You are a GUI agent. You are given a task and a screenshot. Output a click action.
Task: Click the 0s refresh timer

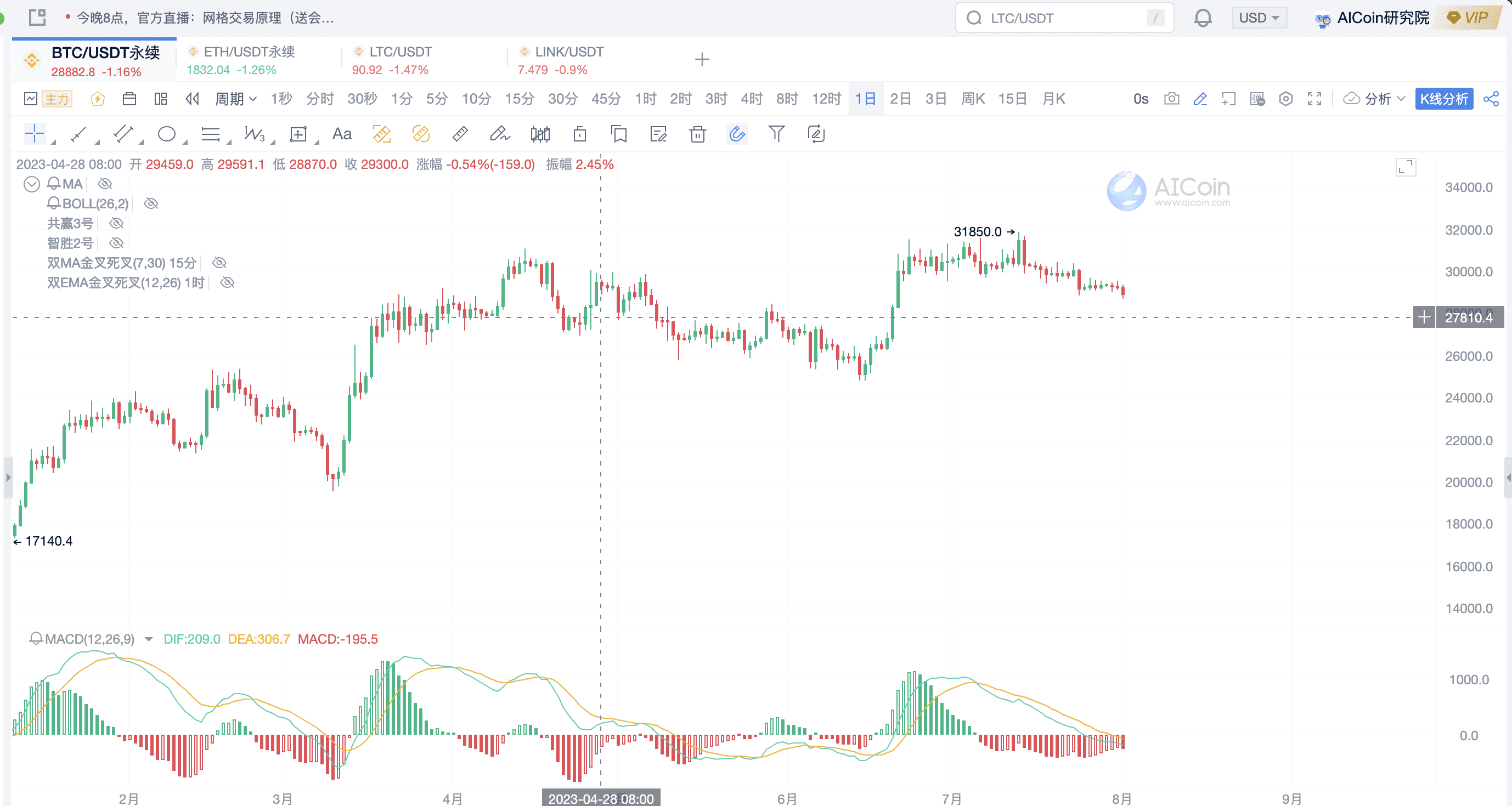pos(1141,99)
